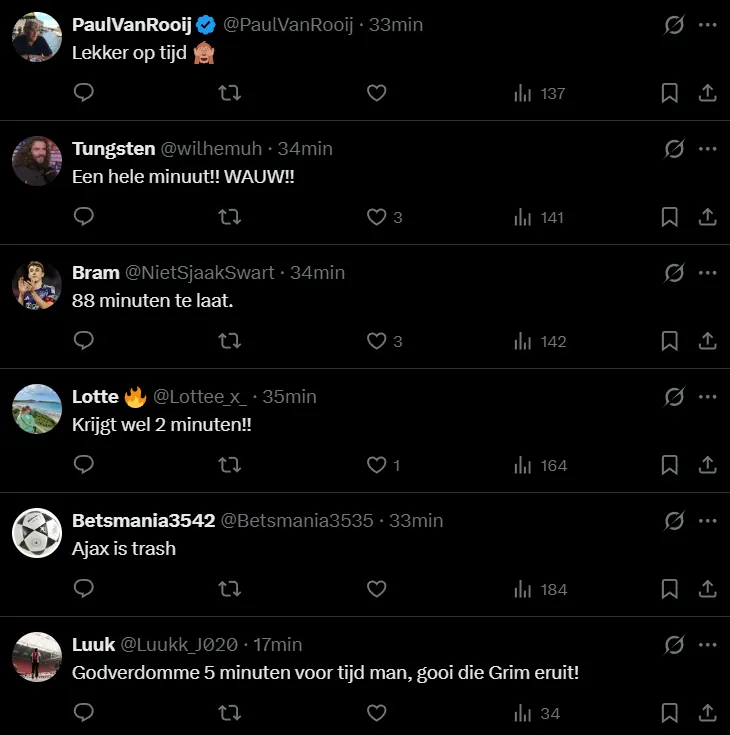View analytics on 'Ajax is trash' tweet
This screenshot has height=735, width=730.
540,589
